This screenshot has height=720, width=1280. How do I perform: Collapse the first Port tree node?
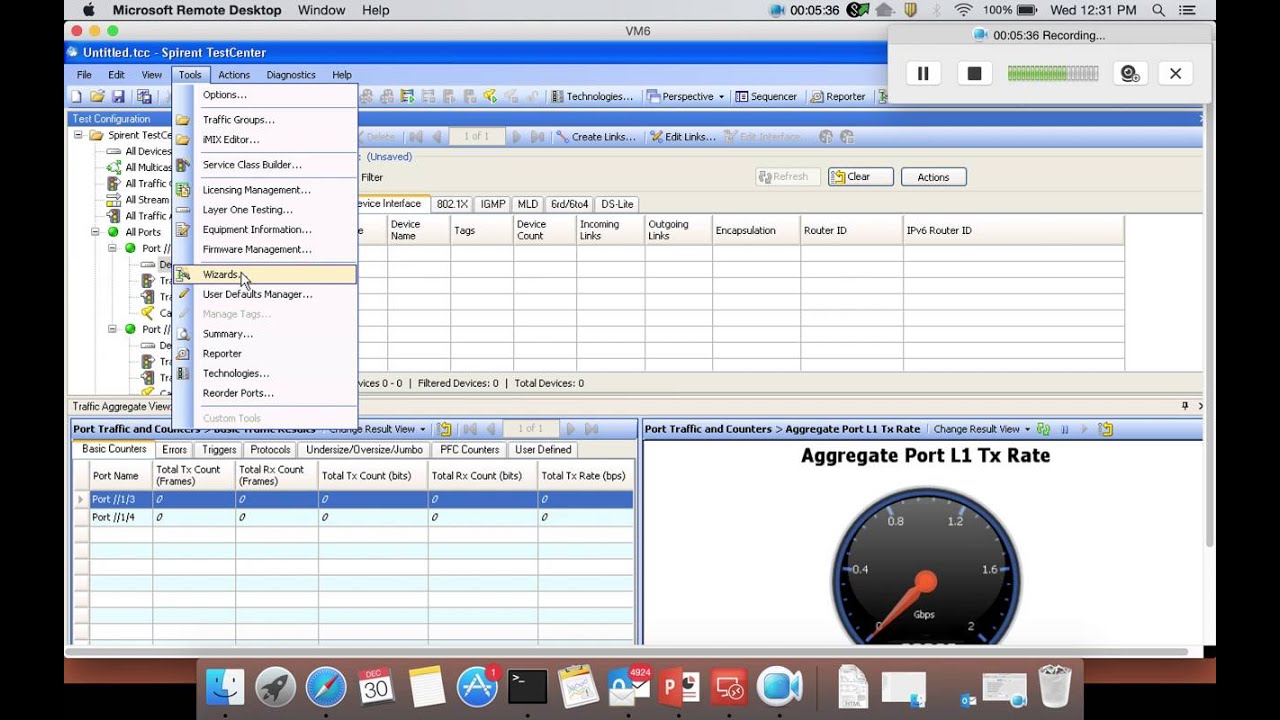pyautogui.click(x=112, y=248)
